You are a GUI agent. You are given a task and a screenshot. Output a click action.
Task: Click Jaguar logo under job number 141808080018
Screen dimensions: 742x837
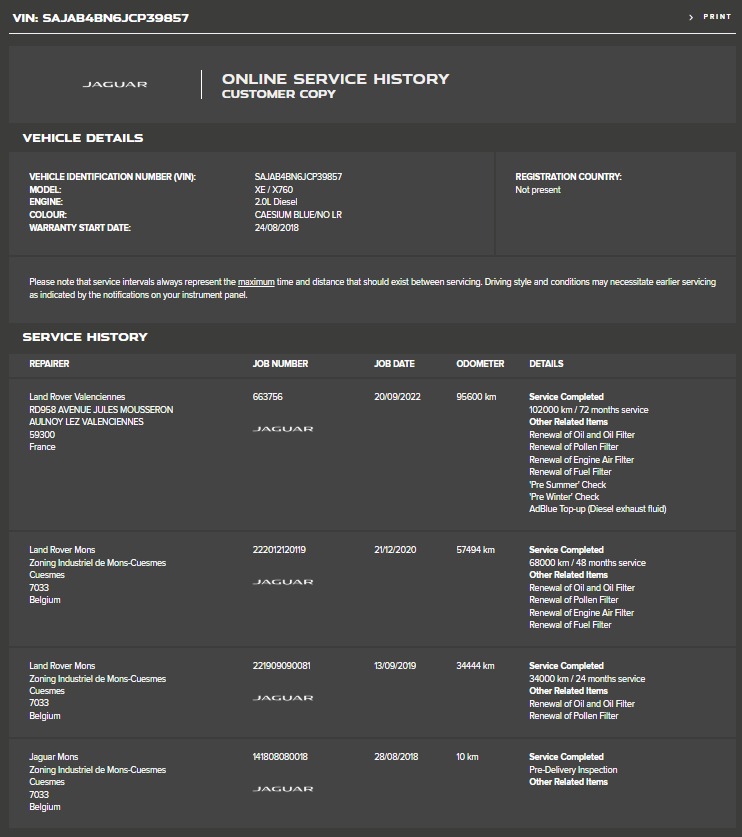coord(283,788)
